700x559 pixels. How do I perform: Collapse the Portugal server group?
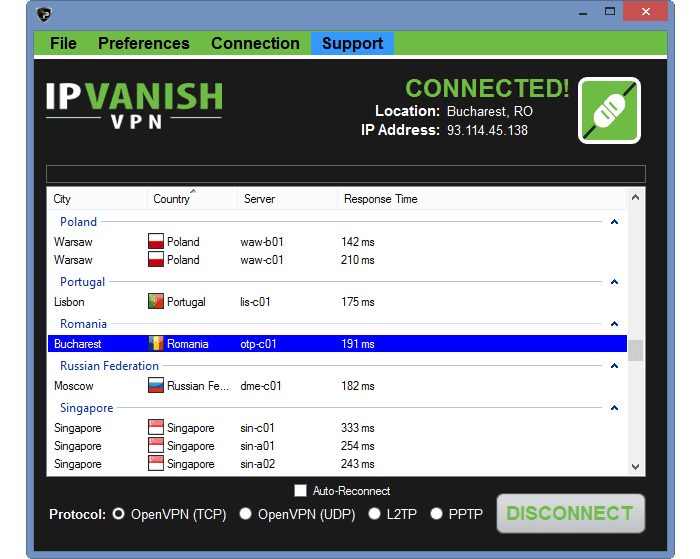614,282
